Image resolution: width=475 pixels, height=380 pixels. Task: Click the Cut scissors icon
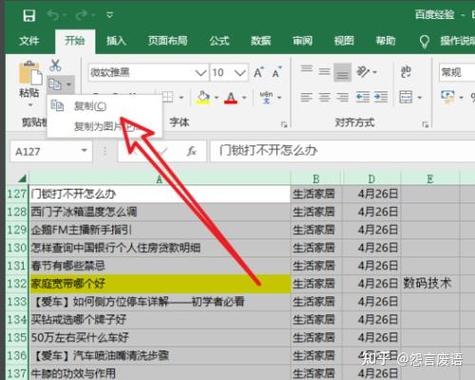pos(55,65)
